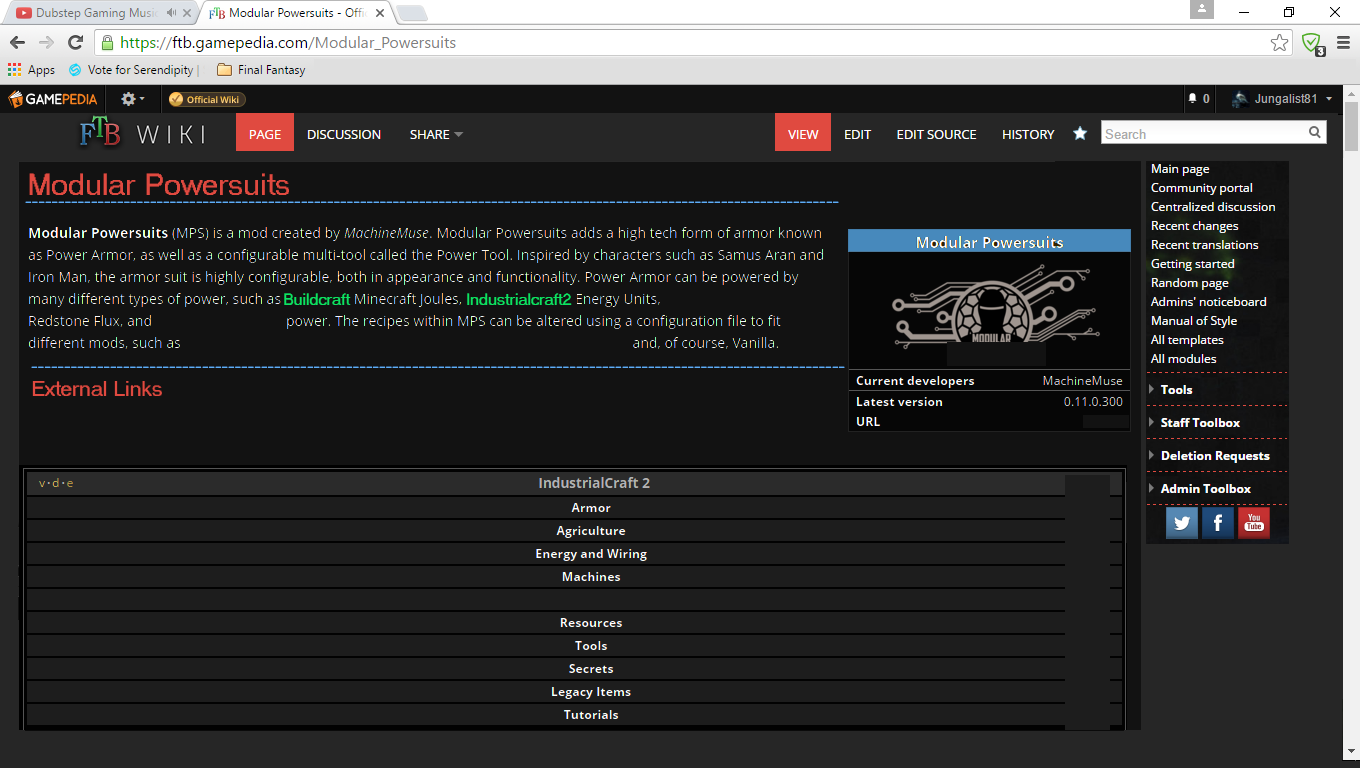Viewport: 1360px width, 768px height.
Task: Open the Industrialcraft2 link
Action: (x=519, y=299)
